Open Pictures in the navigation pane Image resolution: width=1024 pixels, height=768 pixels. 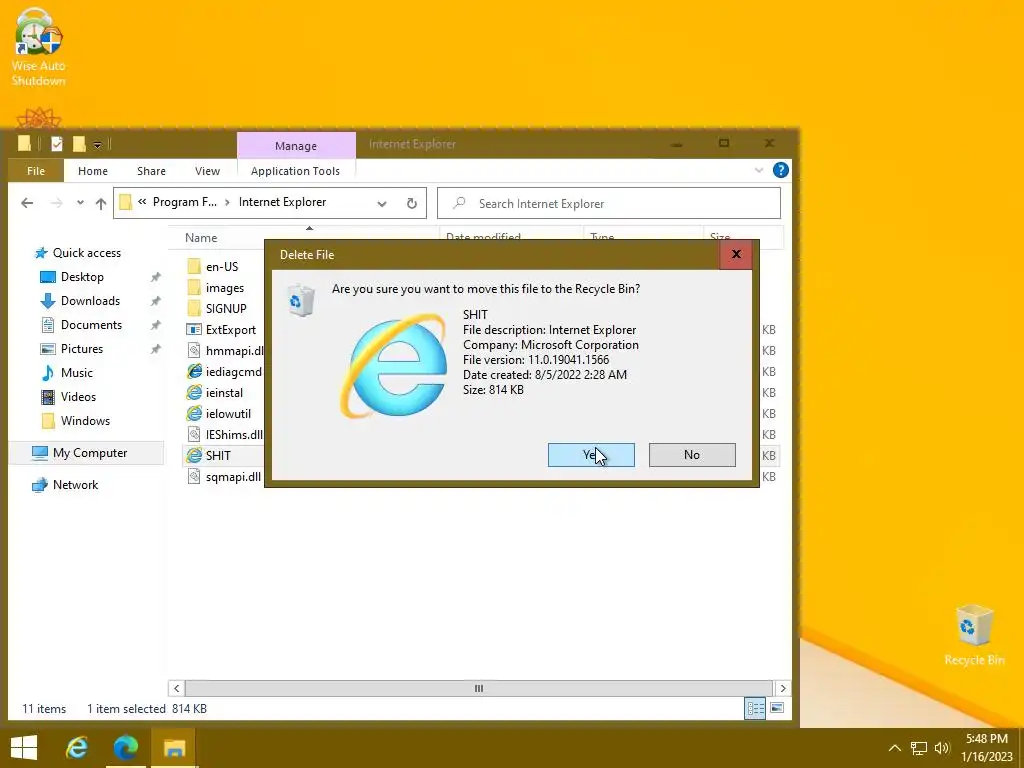[x=82, y=349]
